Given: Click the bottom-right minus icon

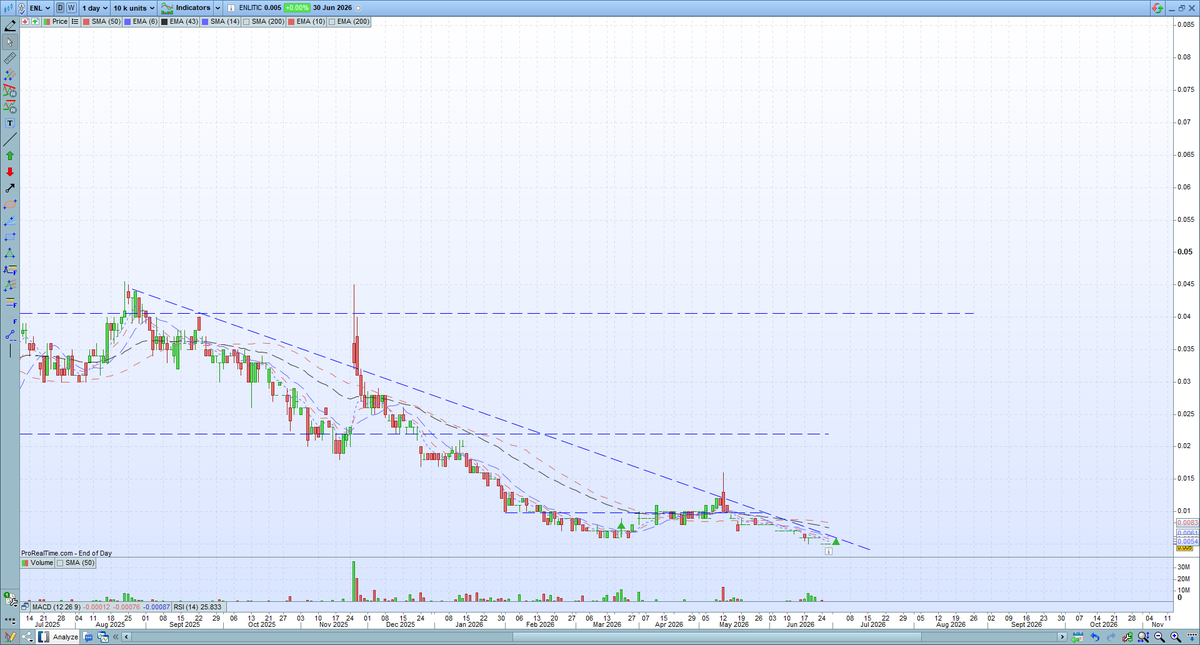Looking at the screenshot, I should (x=1160, y=637).
